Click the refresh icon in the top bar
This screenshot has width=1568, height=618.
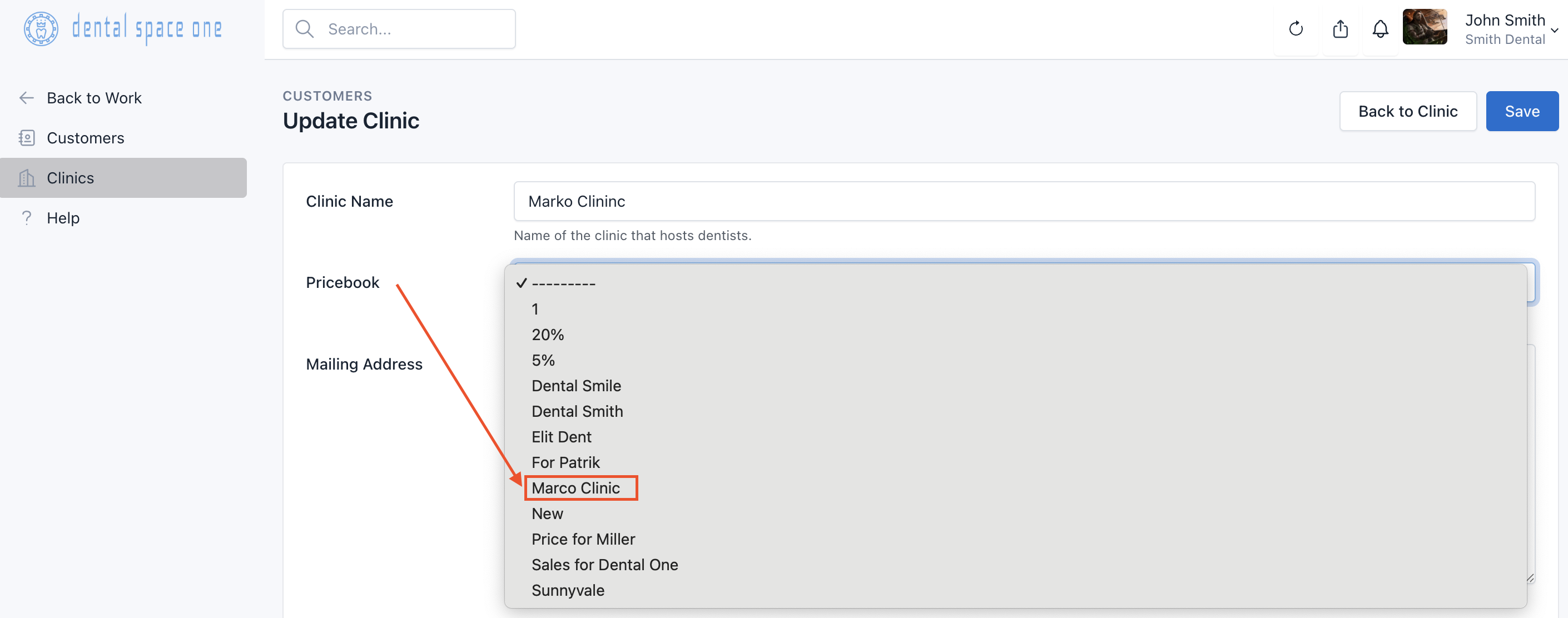(1296, 28)
